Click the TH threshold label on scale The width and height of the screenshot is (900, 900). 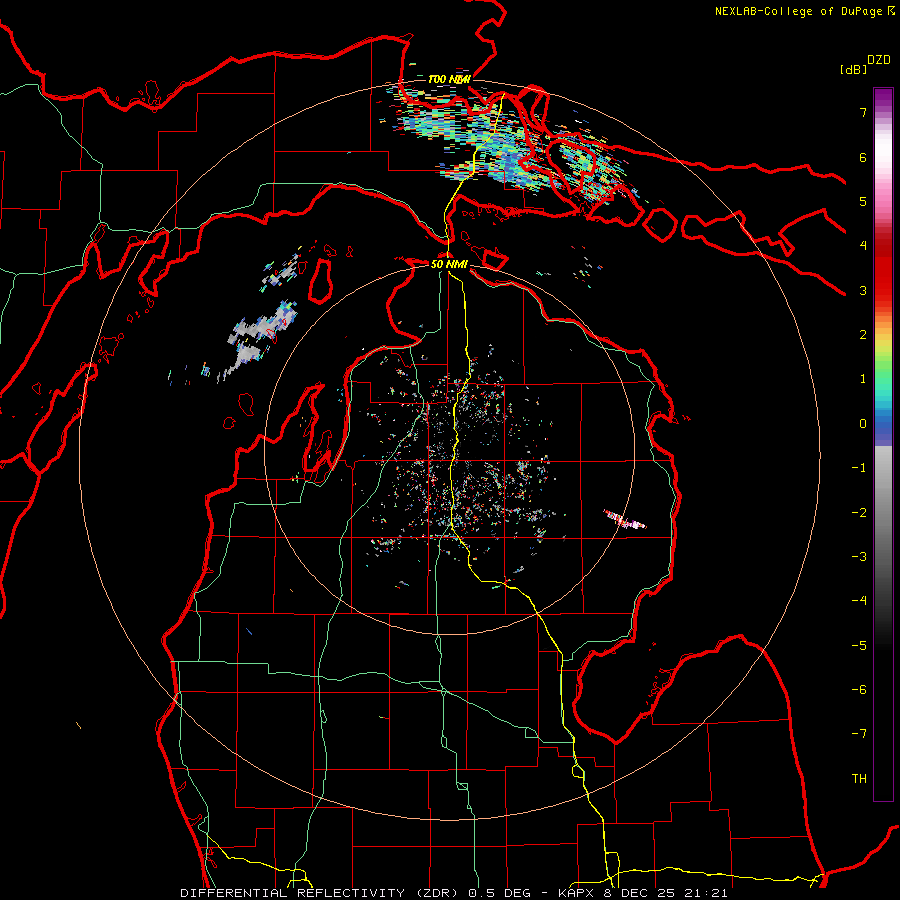click(859, 779)
